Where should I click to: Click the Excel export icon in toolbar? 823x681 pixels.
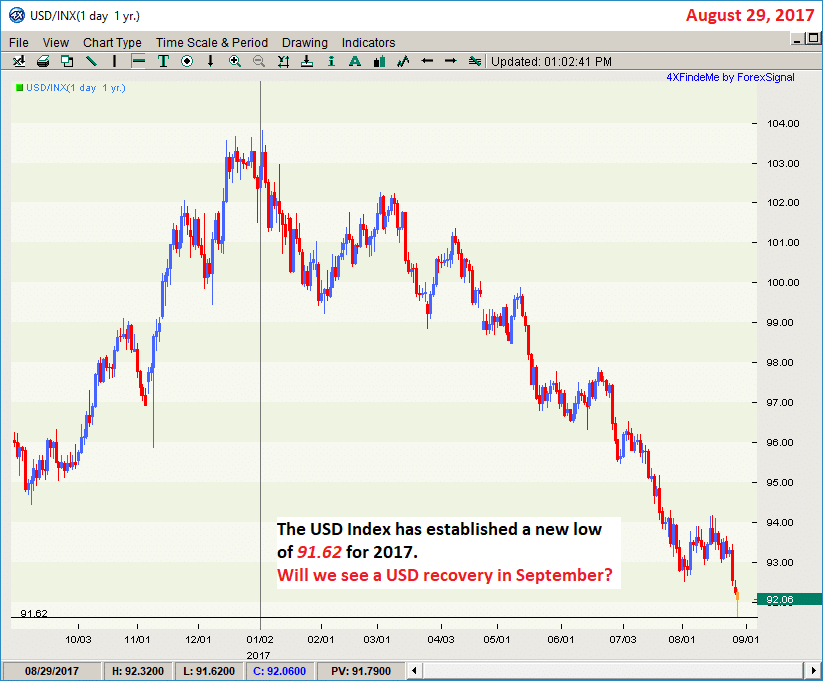coord(19,61)
